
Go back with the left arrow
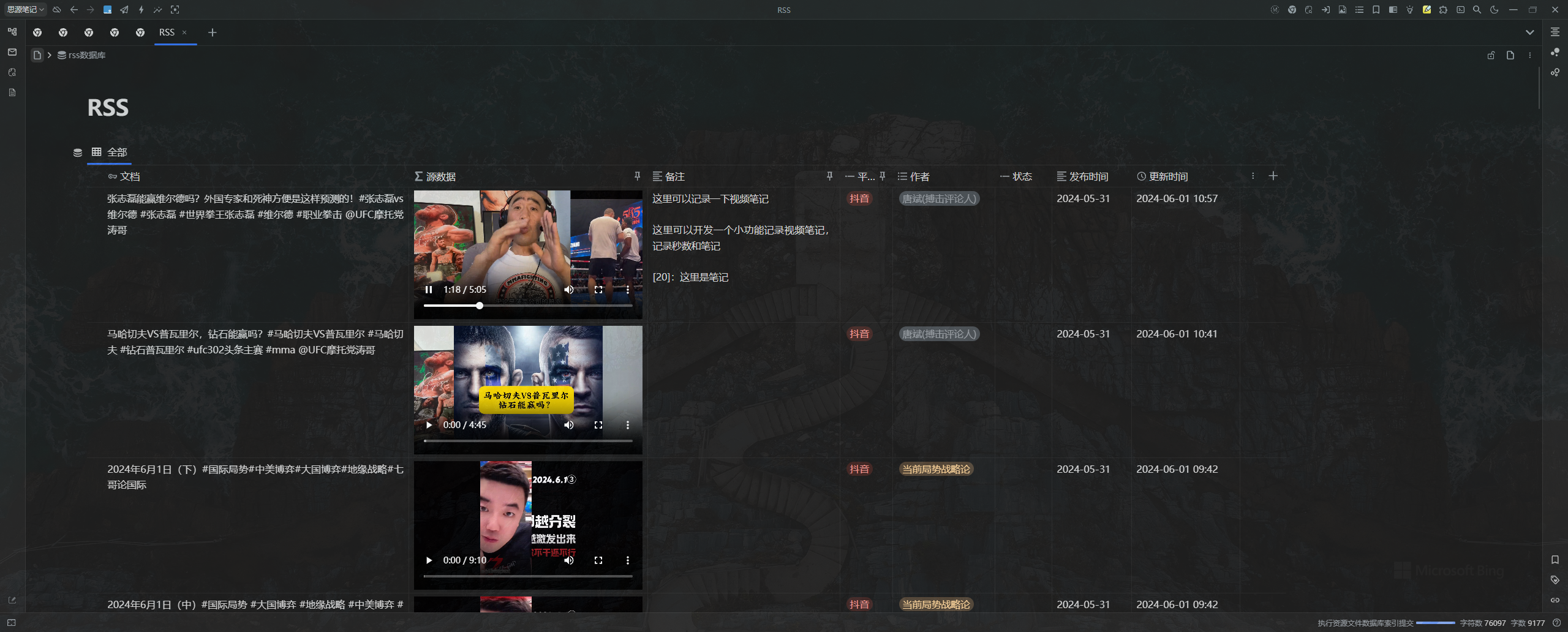74,10
